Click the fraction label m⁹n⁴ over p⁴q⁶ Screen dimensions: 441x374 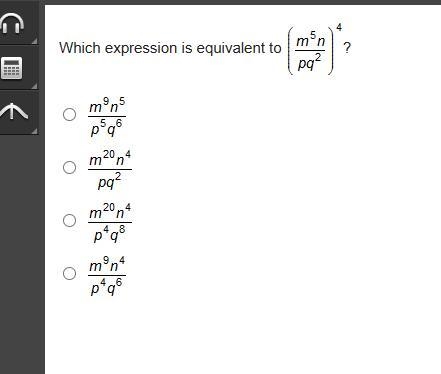click(x=107, y=276)
